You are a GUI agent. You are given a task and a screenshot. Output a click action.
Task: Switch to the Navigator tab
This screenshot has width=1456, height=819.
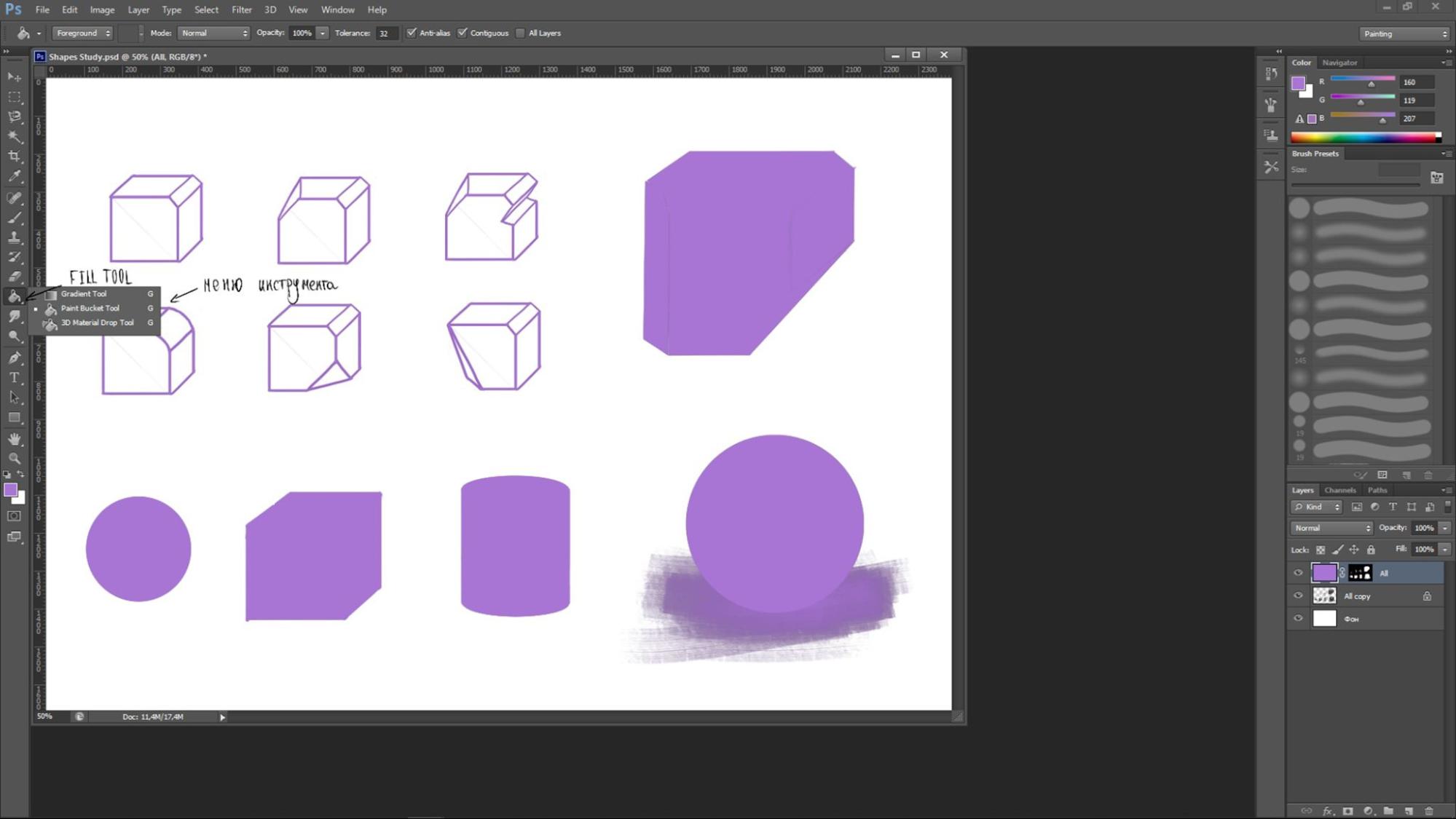point(1339,63)
